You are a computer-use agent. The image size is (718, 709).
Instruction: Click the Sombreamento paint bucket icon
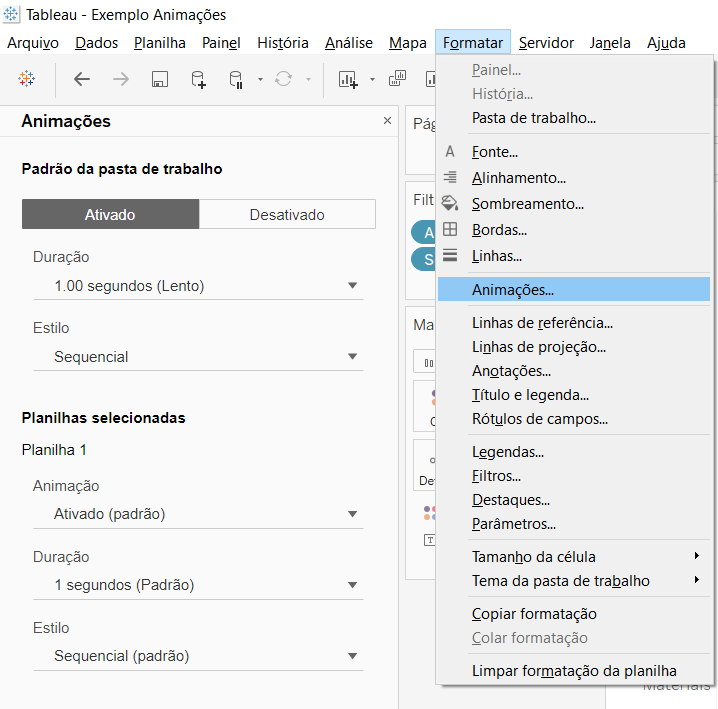(450, 202)
